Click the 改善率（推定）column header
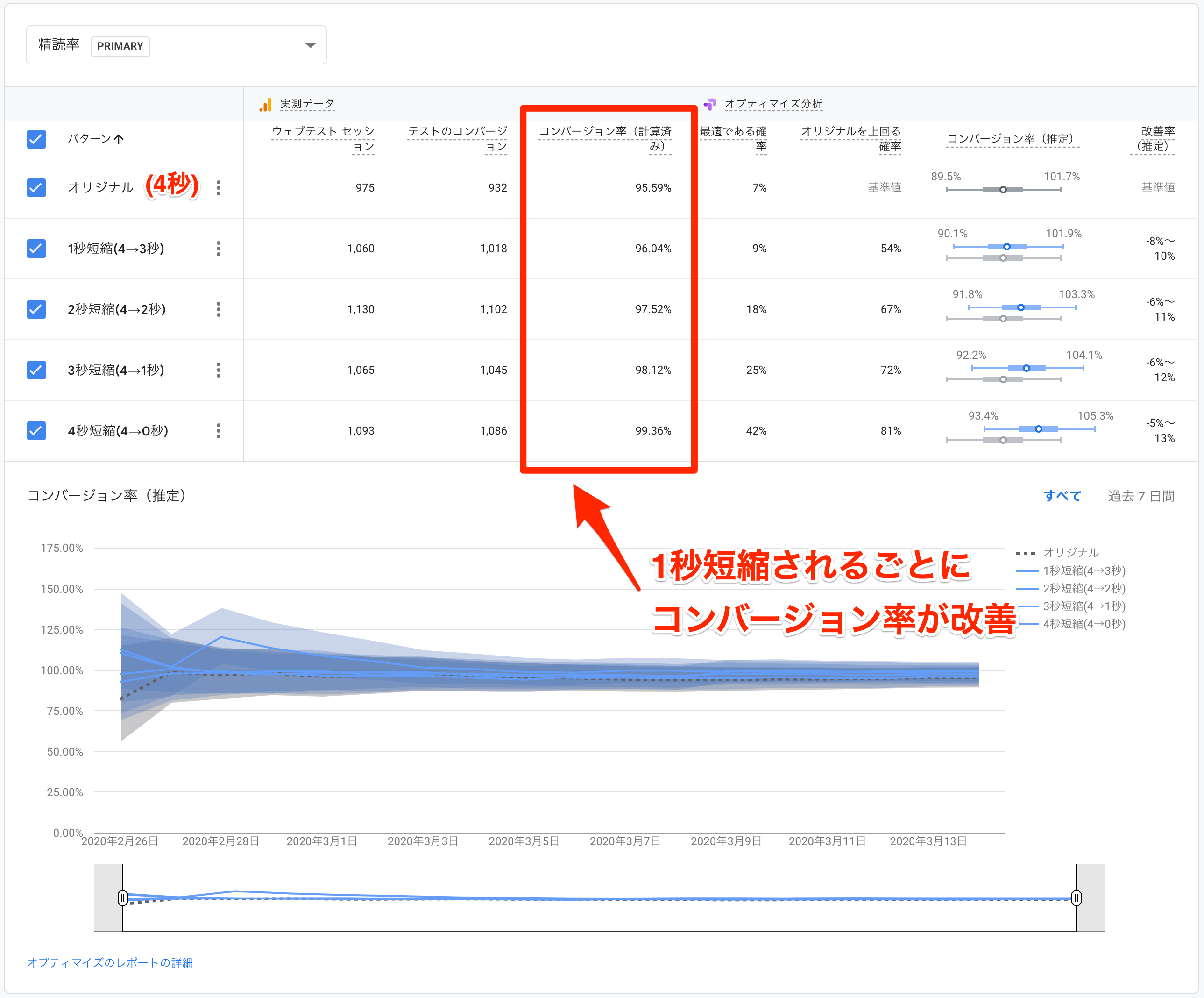 (x=1153, y=139)
